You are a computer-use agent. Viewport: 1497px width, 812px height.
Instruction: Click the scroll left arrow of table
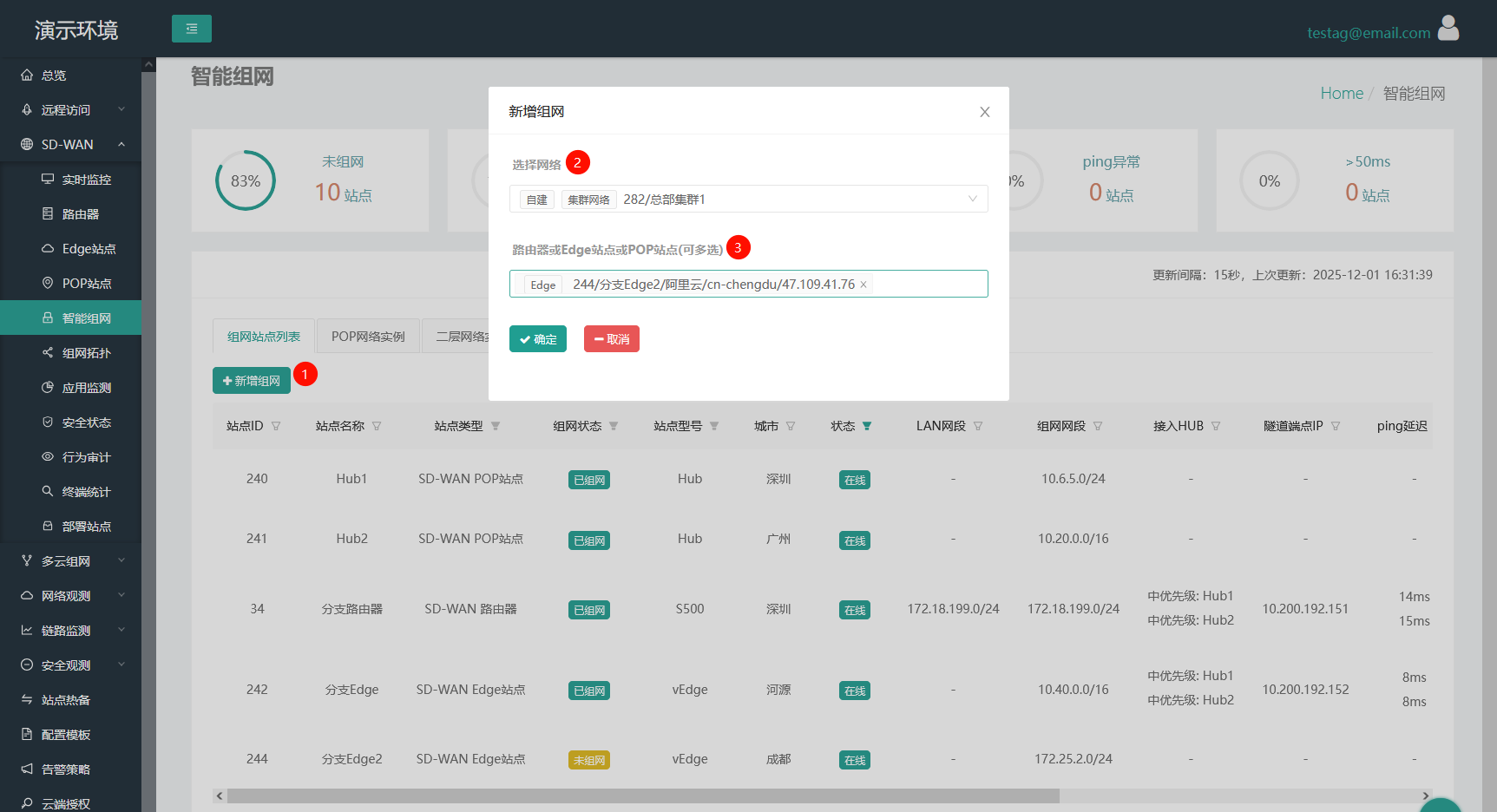(x=220, y=796)
